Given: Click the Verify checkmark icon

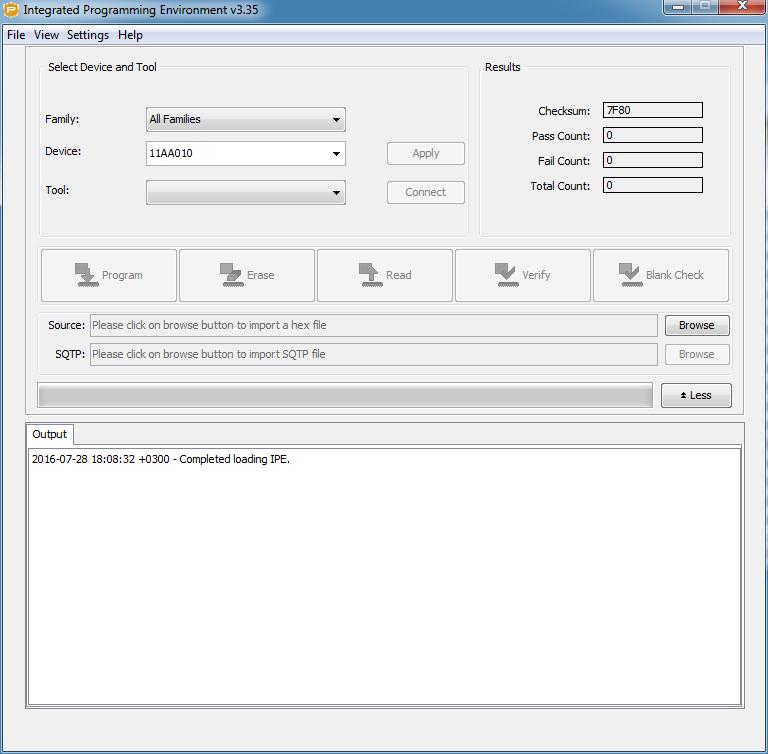Looking at the screenshot, I should coord(506,275).
